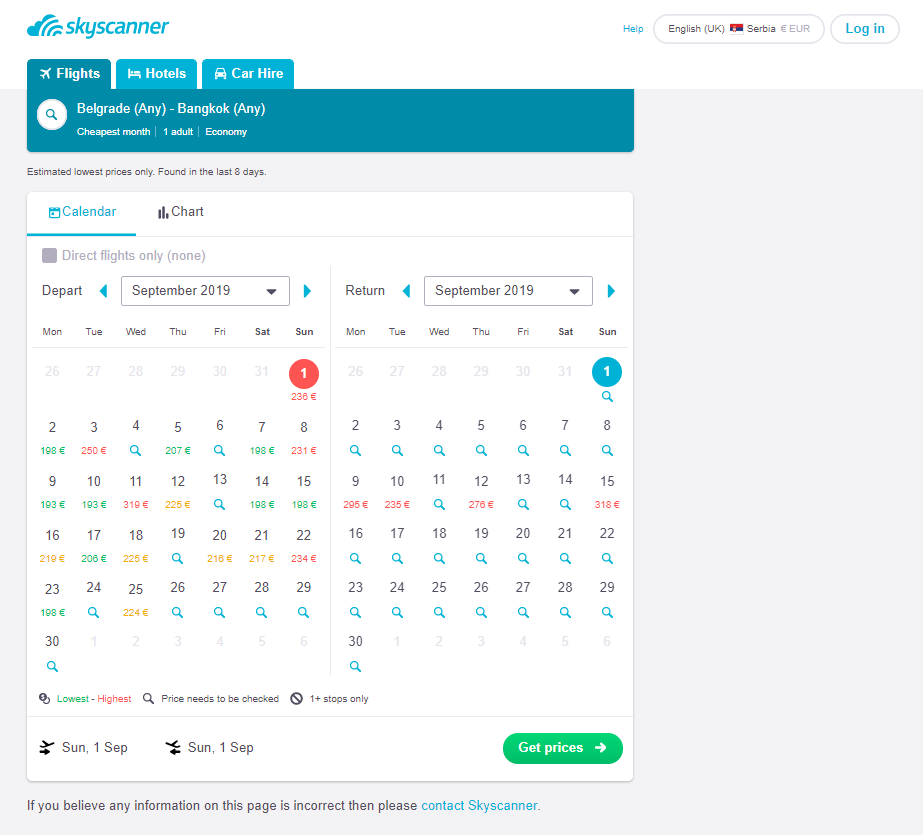The image size is (923, 835).
Task: Check price for return 20 September
Action: pyautogui.click(x=523, y=558)
